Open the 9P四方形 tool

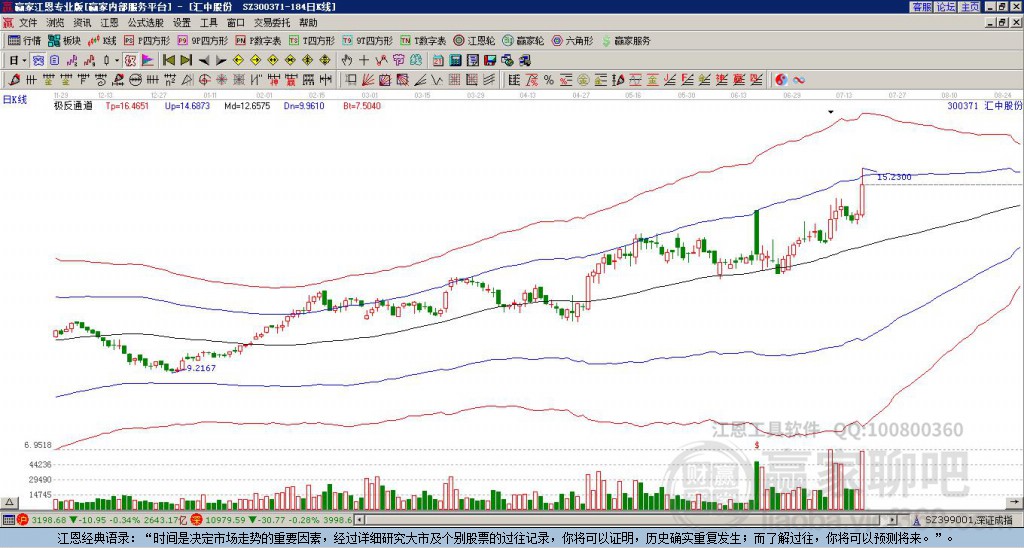tap(202, 40)
